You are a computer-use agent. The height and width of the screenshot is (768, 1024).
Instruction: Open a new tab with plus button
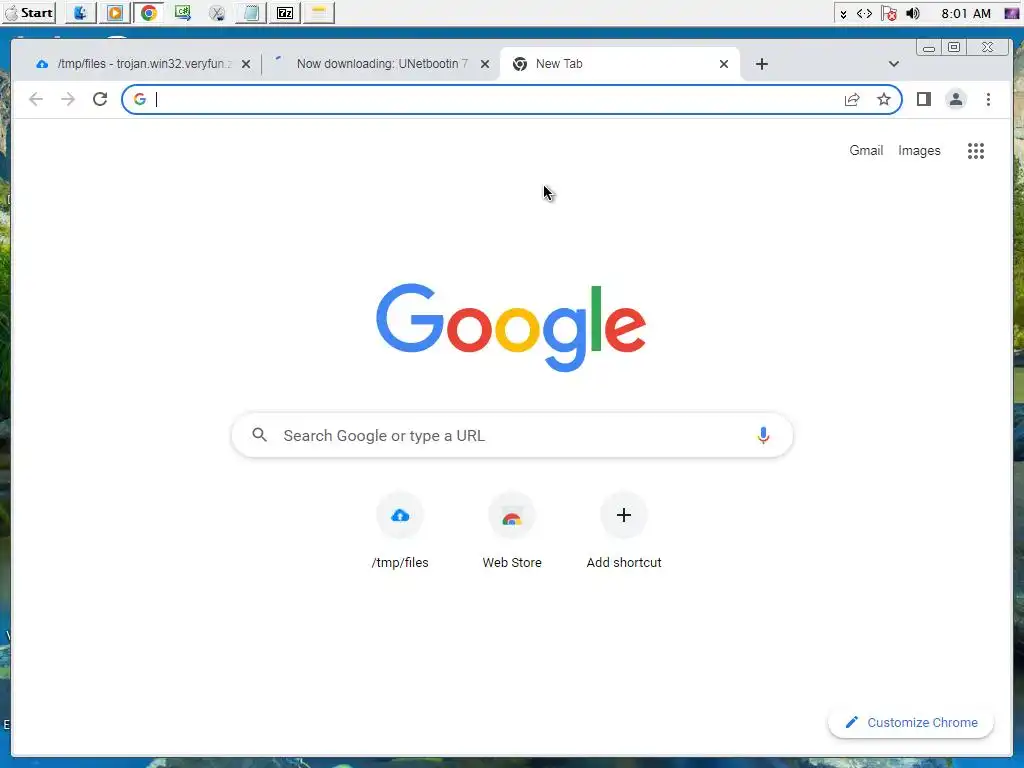[x=761, y=64]
